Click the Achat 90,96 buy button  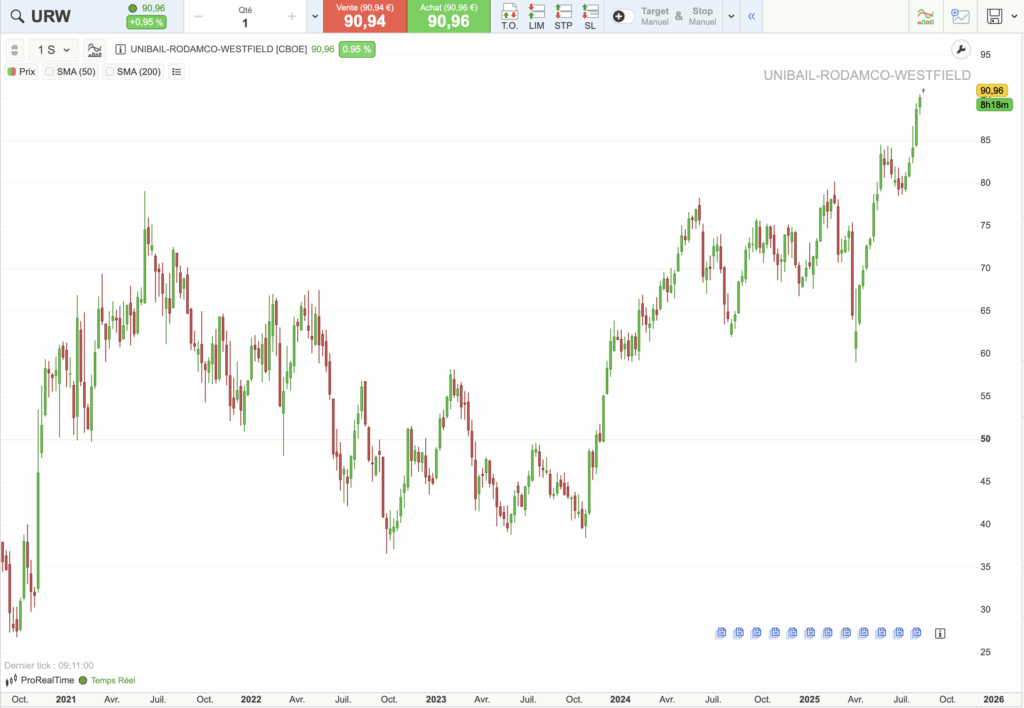[448, 16]
